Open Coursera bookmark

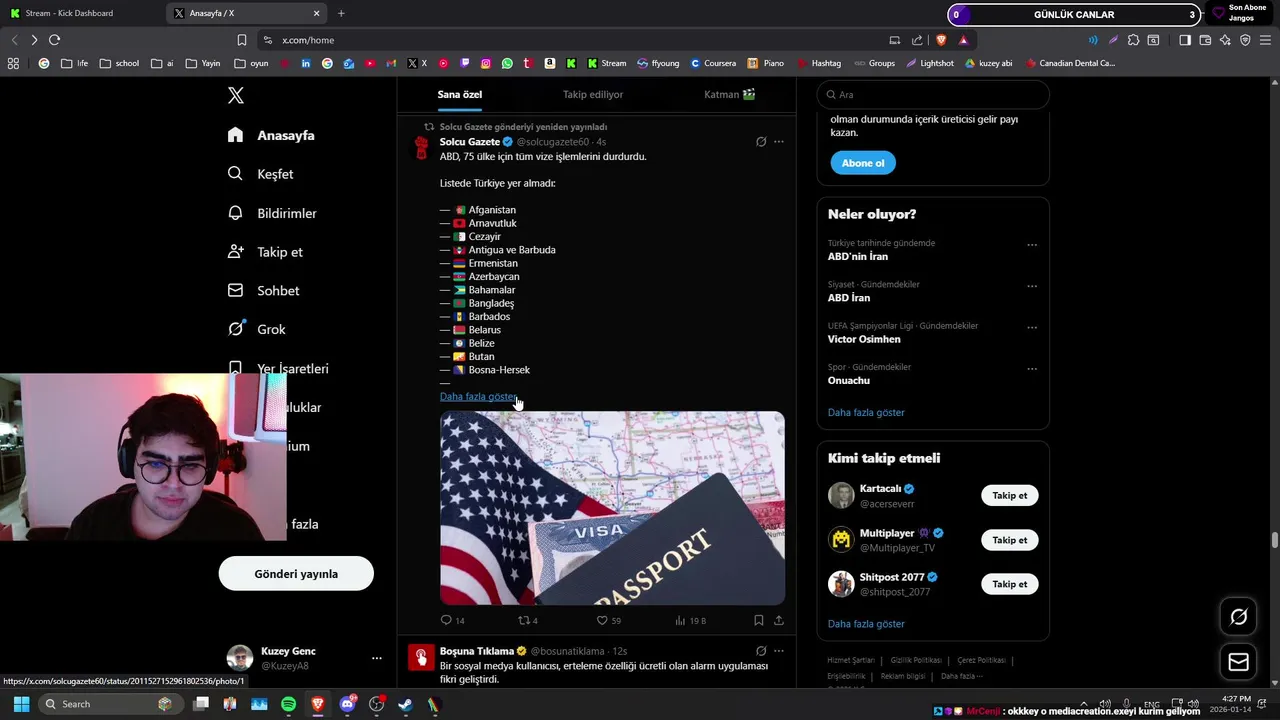[712, 63]
